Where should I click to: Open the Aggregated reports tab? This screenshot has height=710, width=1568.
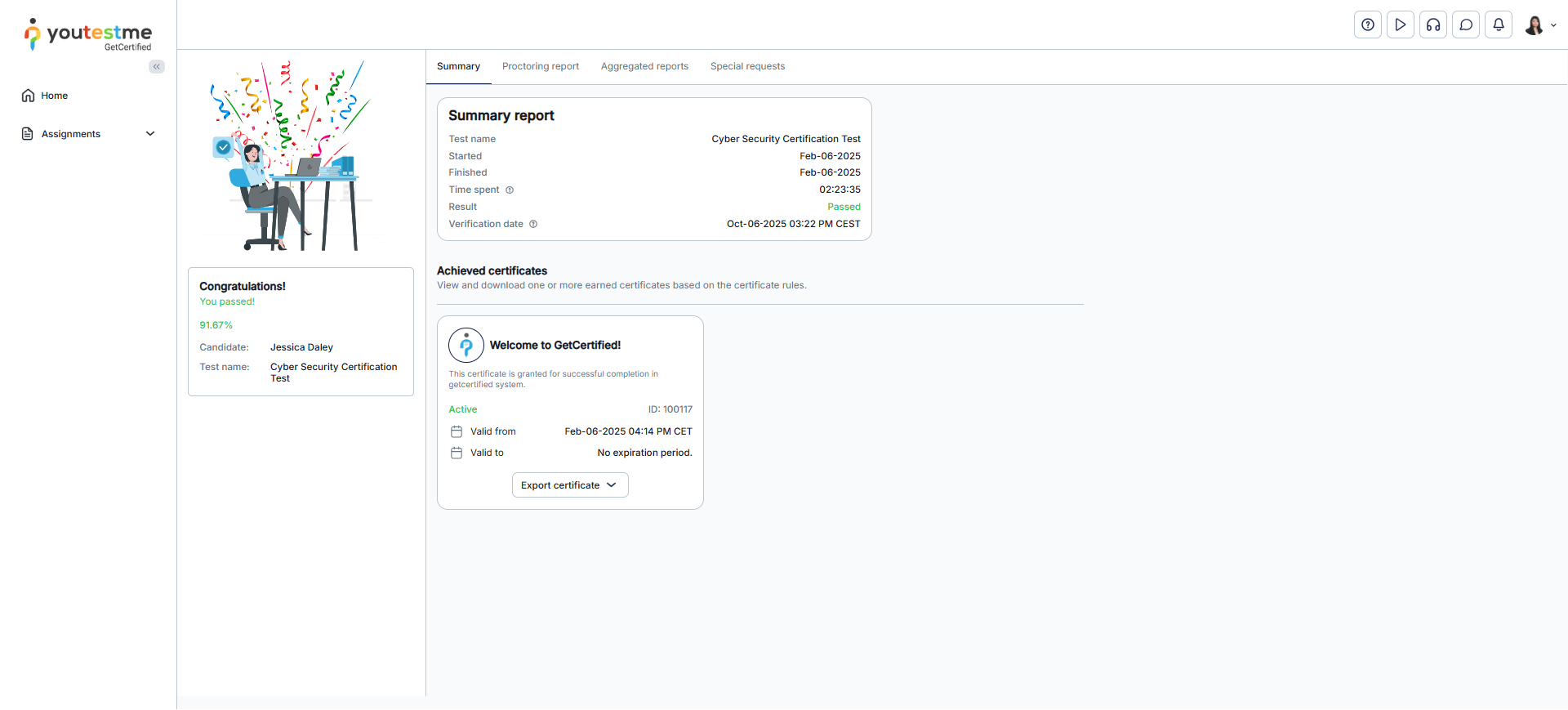pyautogui.click(x=644, y=67)
